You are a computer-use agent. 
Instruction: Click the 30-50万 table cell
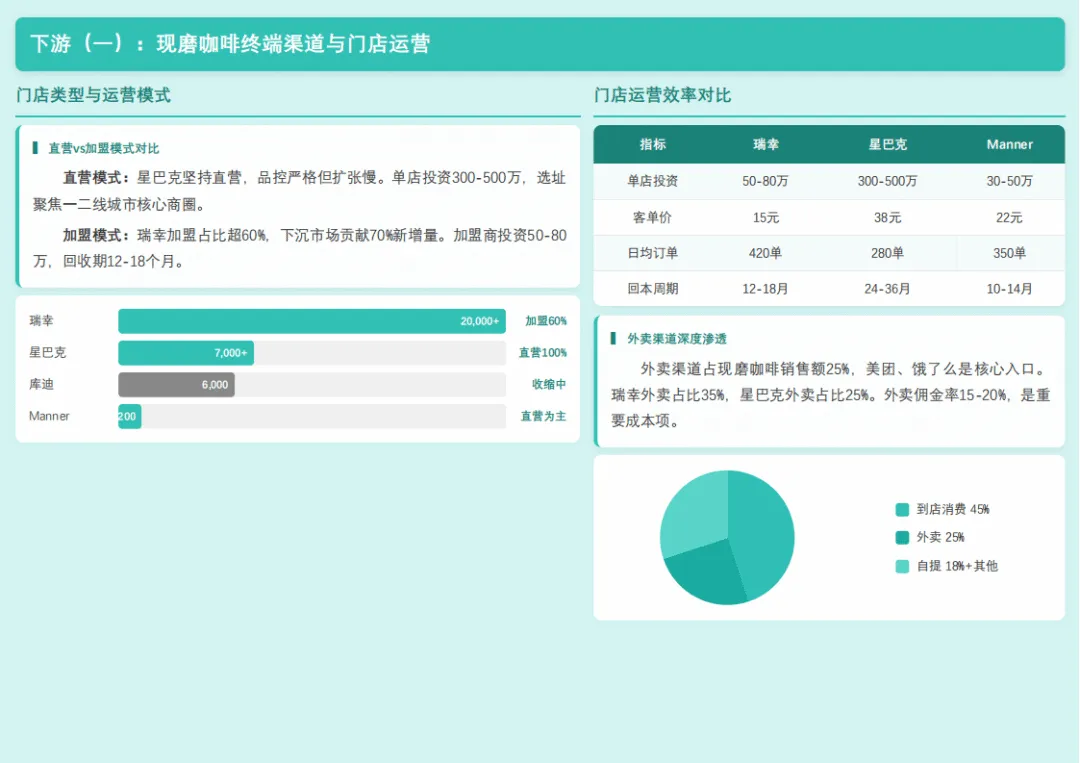click(1009, 181)
